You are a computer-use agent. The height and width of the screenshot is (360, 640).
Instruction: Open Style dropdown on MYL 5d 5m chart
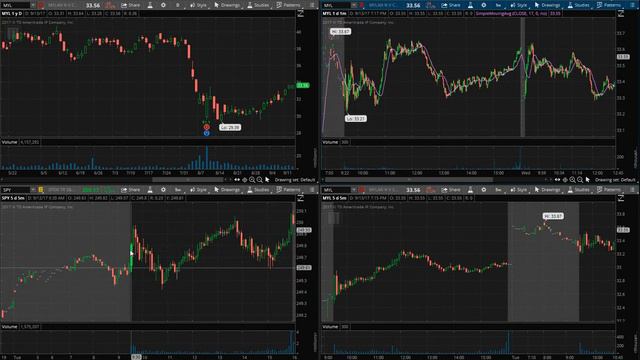coord(519,190)
